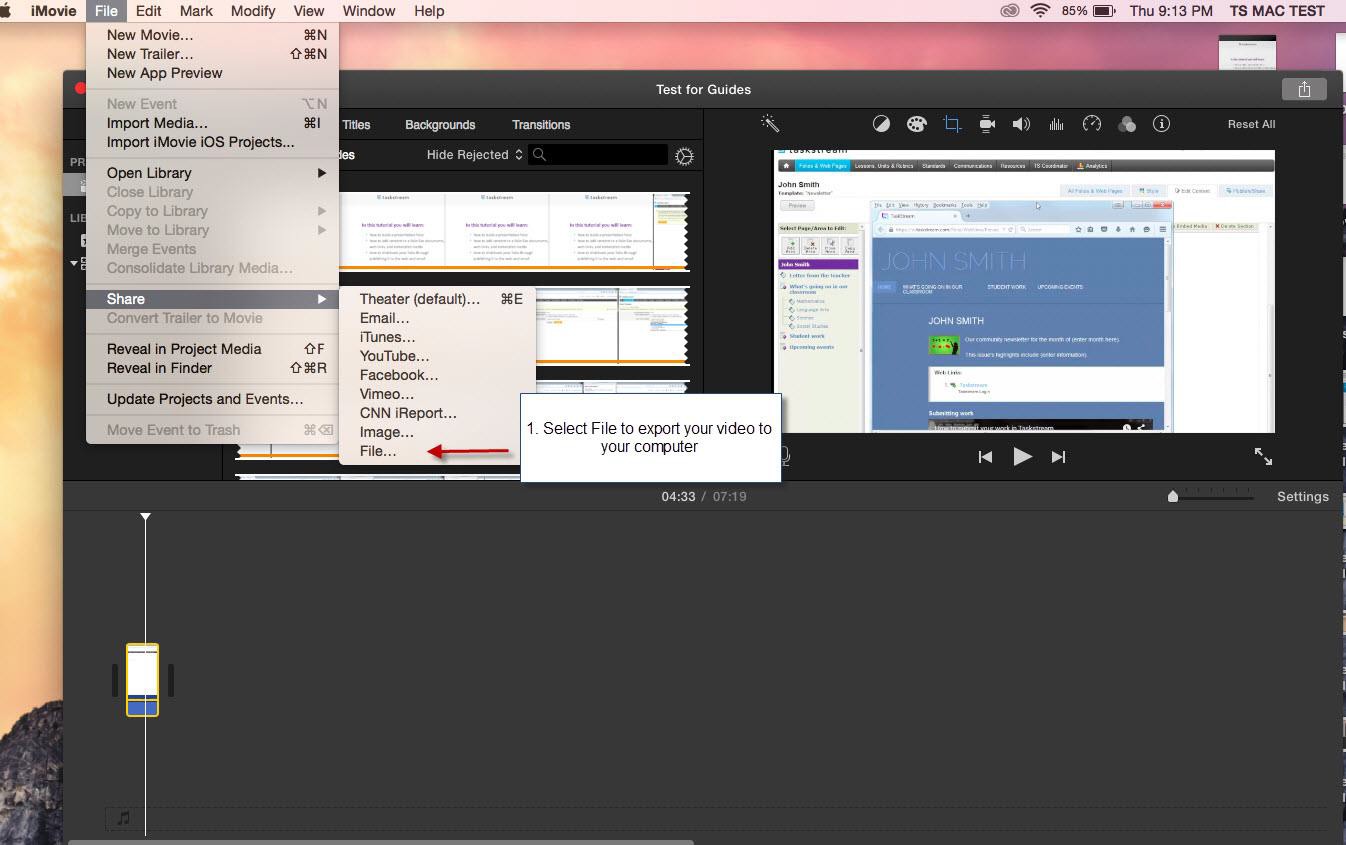The height and width of the screenshot is (845, 1346).
Task: Open timeline Settings
Action: [x=1303, y=496]
